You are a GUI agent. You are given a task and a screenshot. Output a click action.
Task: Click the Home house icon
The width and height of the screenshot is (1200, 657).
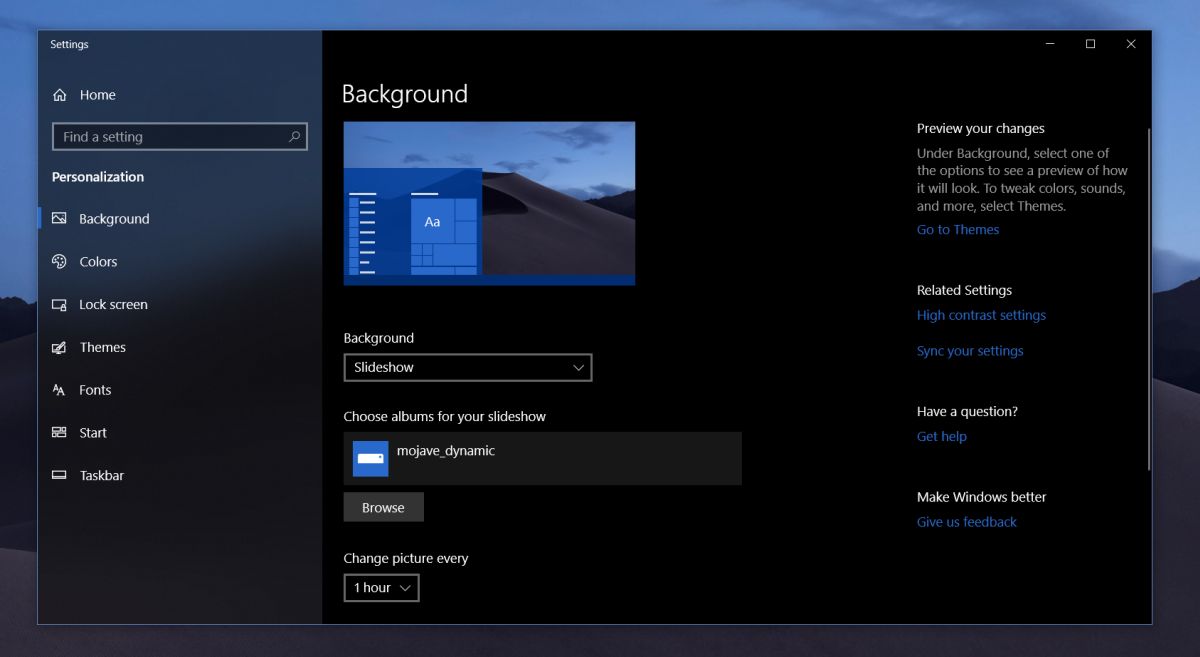pyautogui.click(x=61, y=94)
